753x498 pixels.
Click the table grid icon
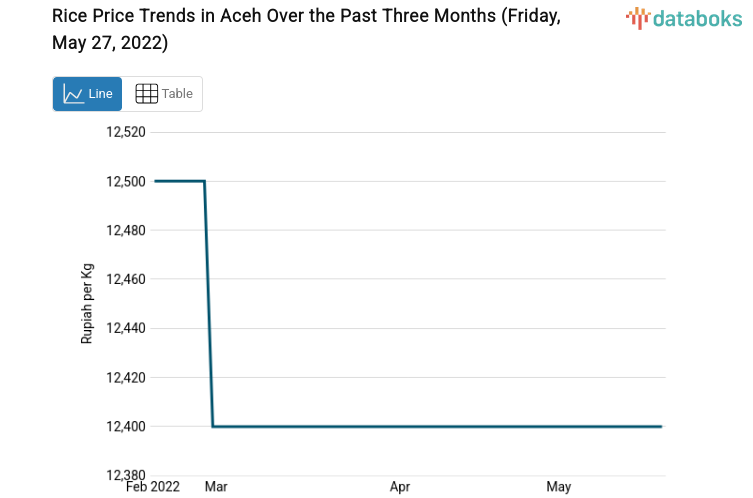pos(147,94)
